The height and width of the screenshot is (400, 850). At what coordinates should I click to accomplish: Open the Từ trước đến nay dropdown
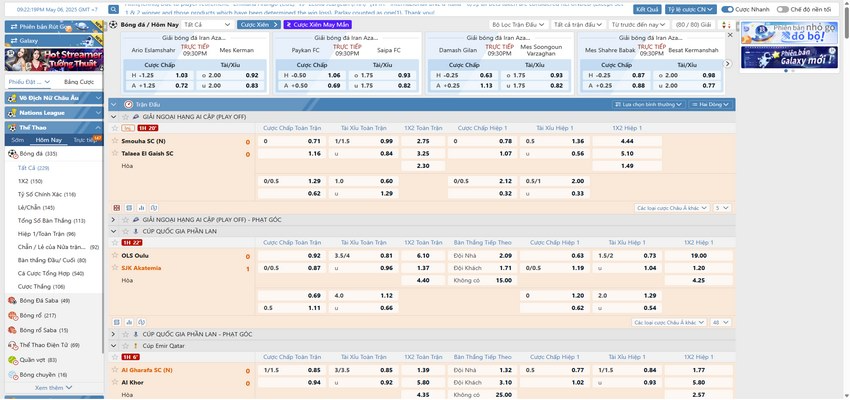[x=638, y=25]
